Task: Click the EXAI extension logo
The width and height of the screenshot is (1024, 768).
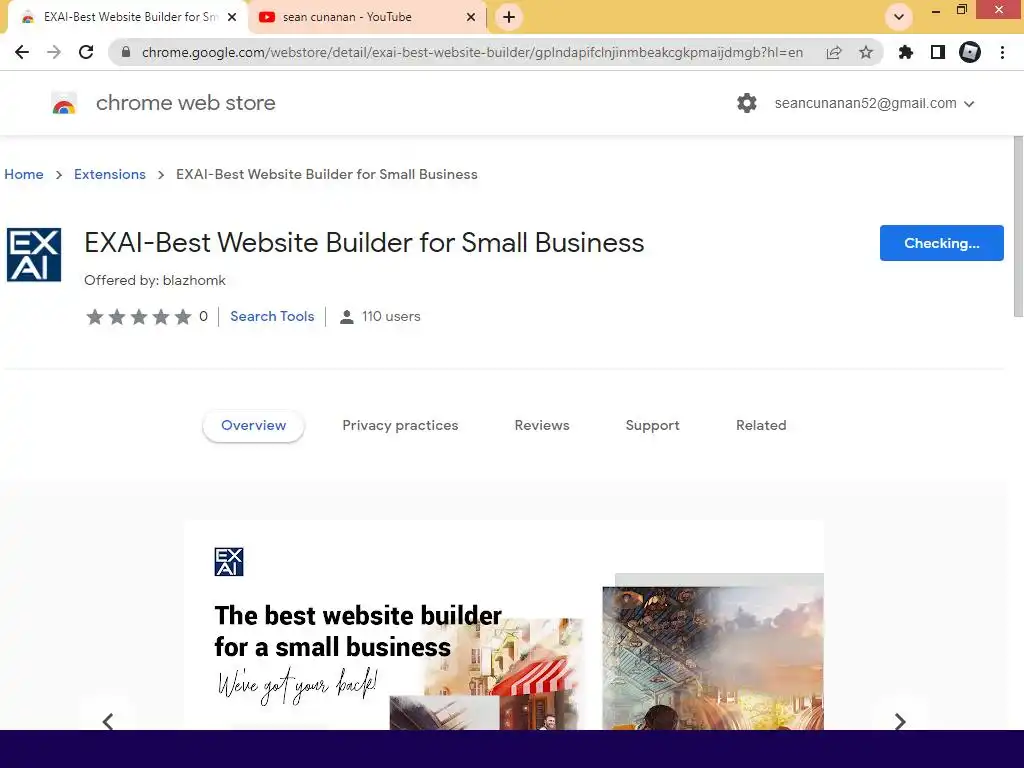Action: [x=34, y=255]
